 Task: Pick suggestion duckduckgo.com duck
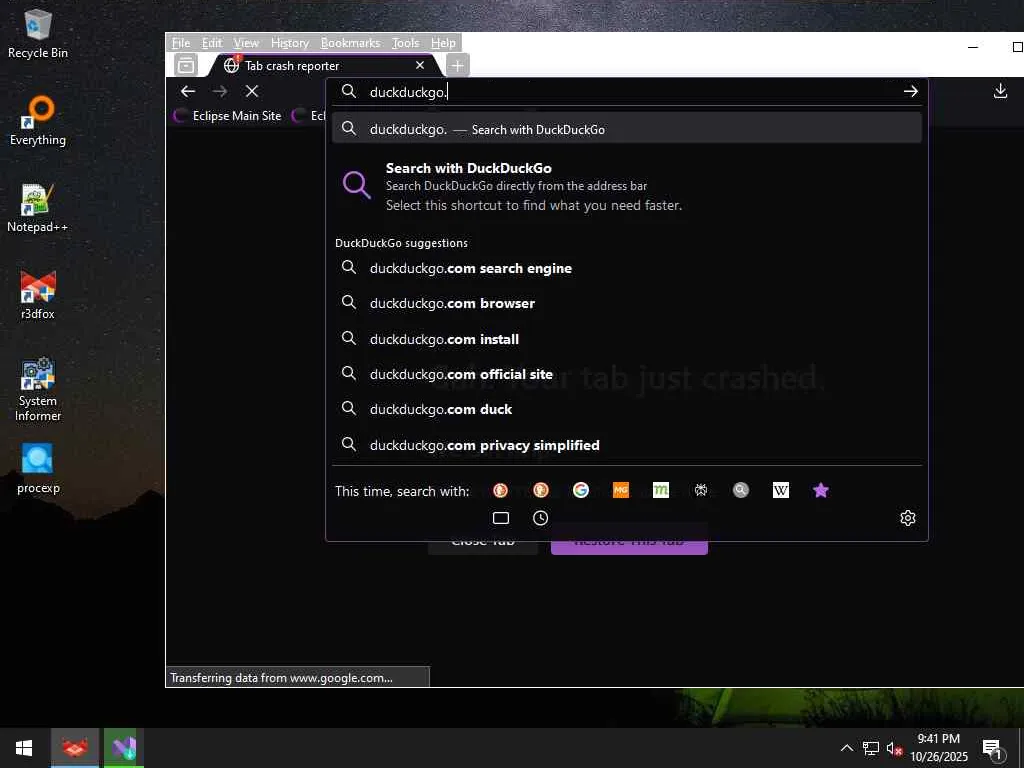tap(627, 409)
